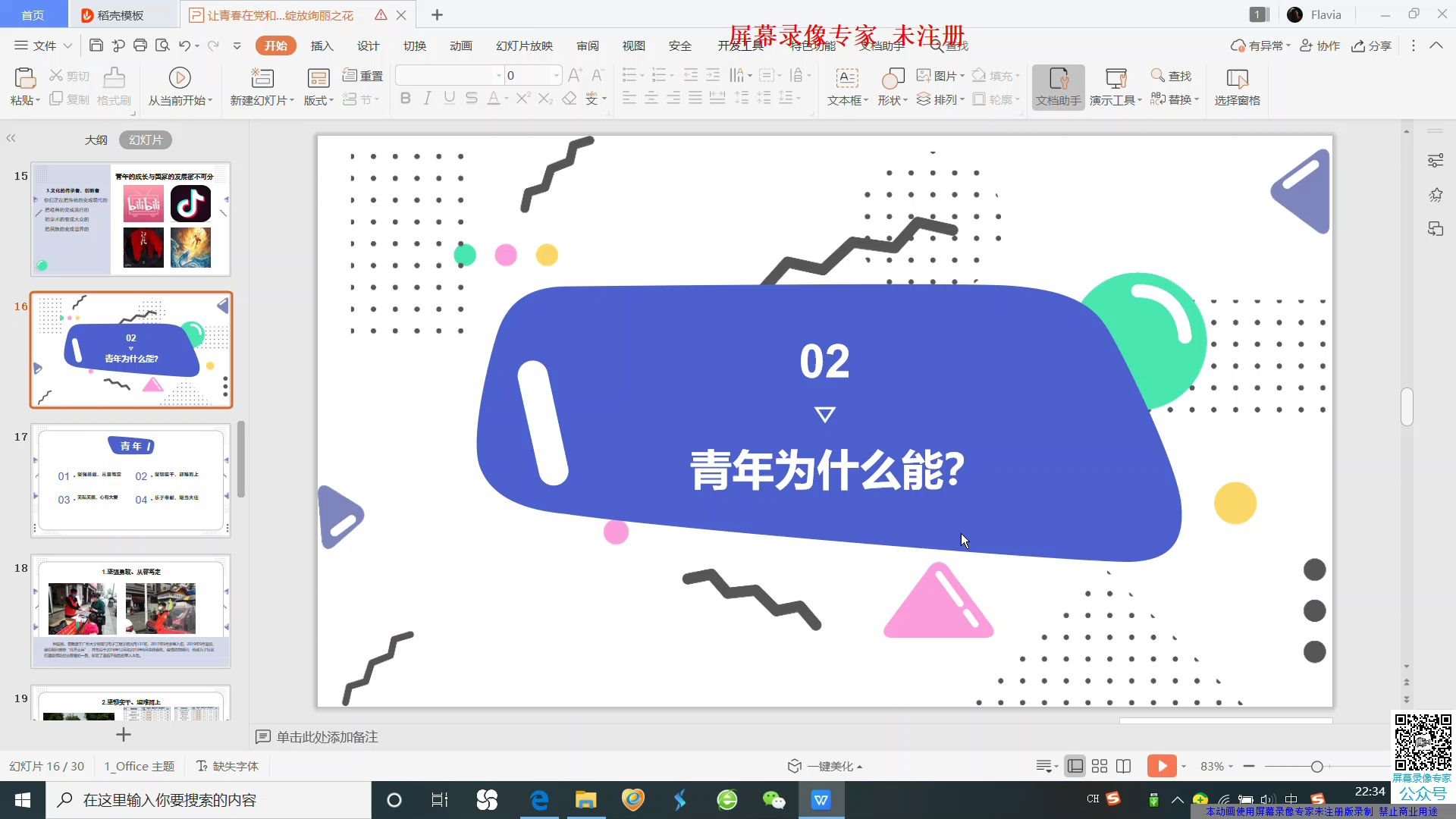
Task: Click the Clear Formatting eraser icon
Action: (570, 99)
